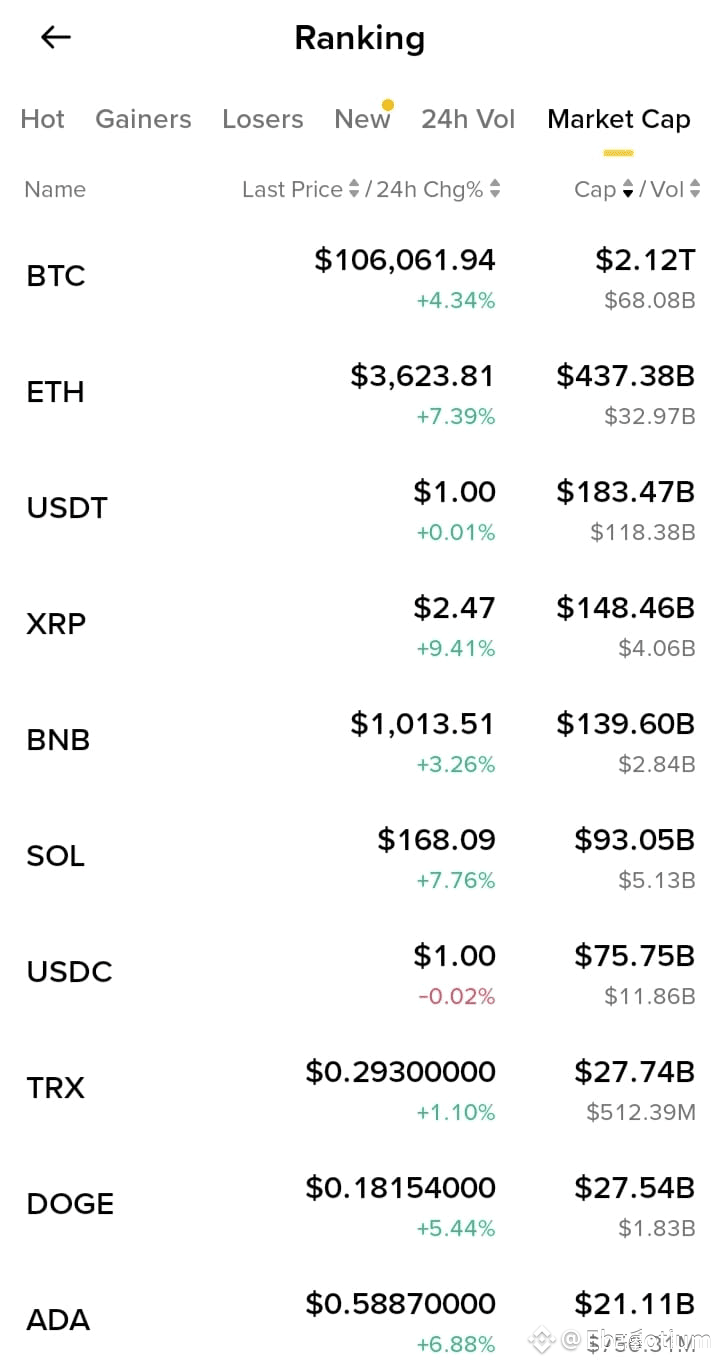Sort by 24h Chg% arrows
The height and width of the screenshot is (1365, 720).
[495, 189]
